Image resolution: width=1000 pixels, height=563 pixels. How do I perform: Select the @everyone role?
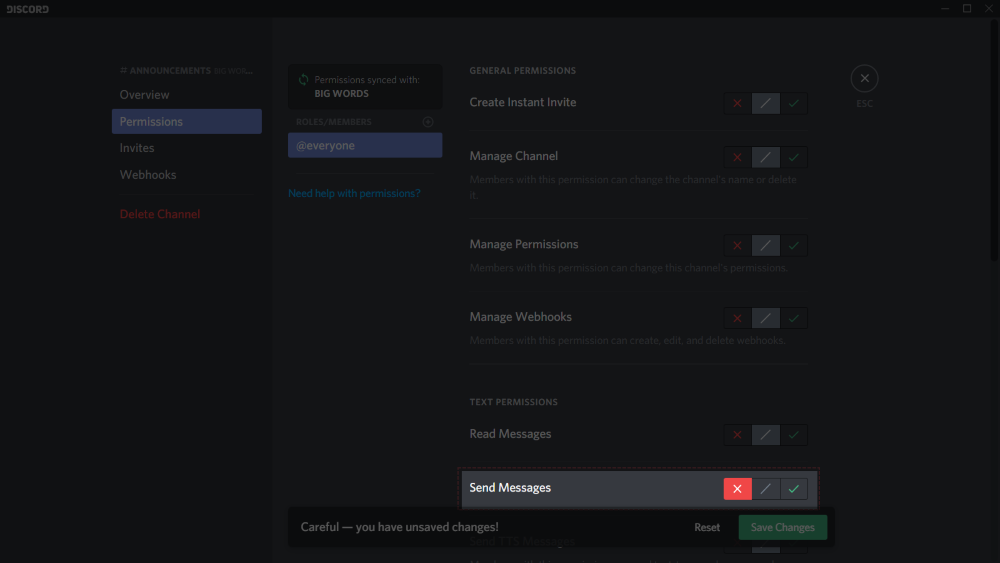[365, 145]
